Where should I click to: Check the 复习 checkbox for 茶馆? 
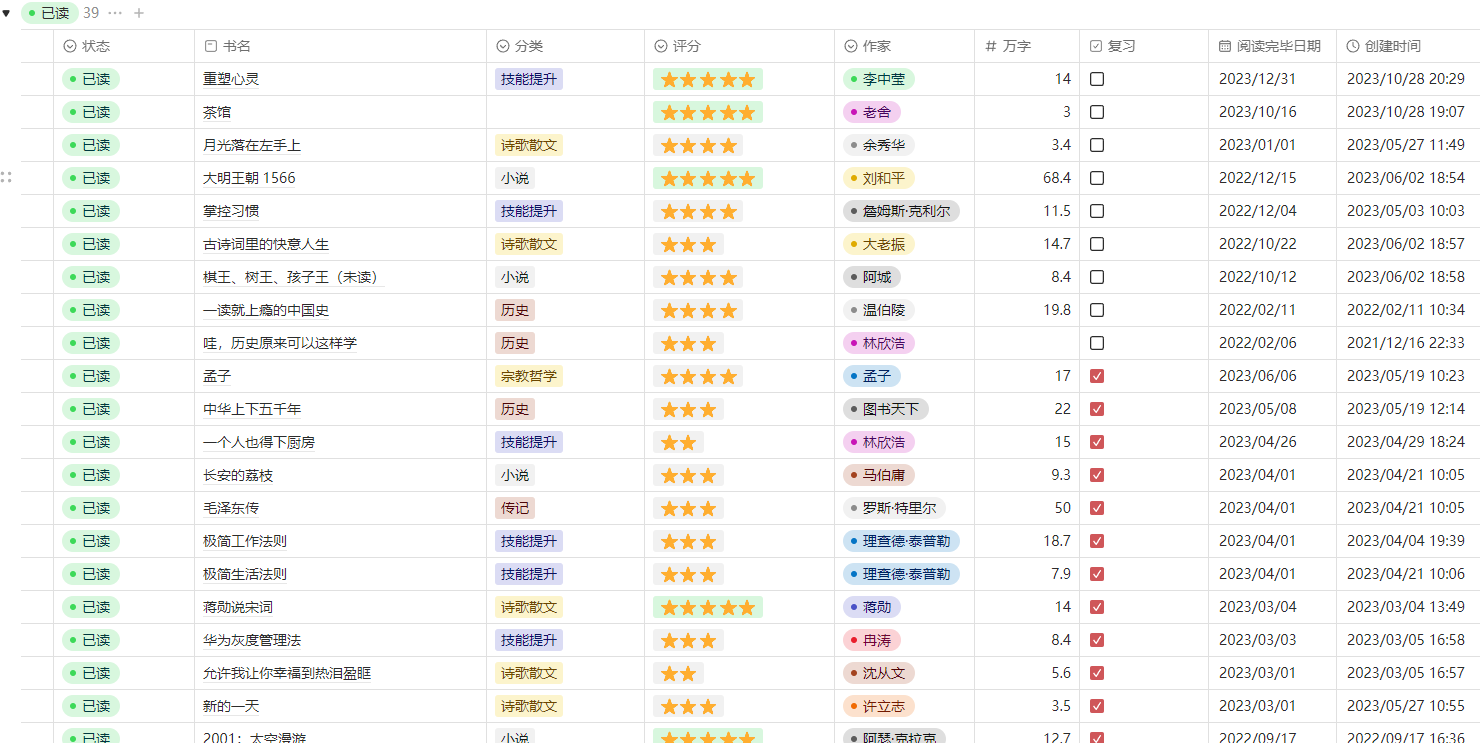click(1096, 112)
